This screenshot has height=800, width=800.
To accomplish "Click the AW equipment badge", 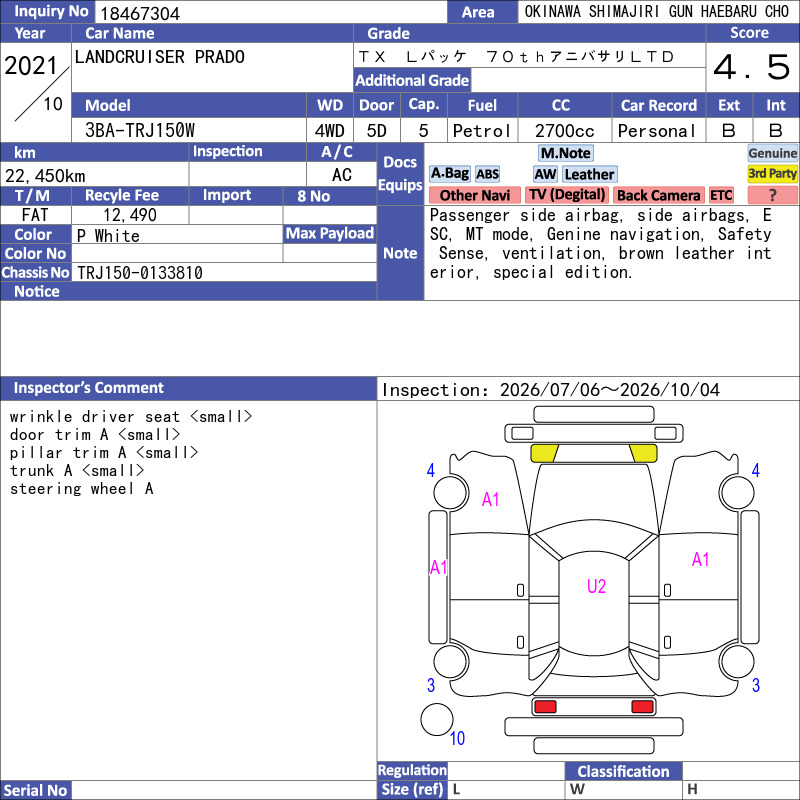I will 545,174.
